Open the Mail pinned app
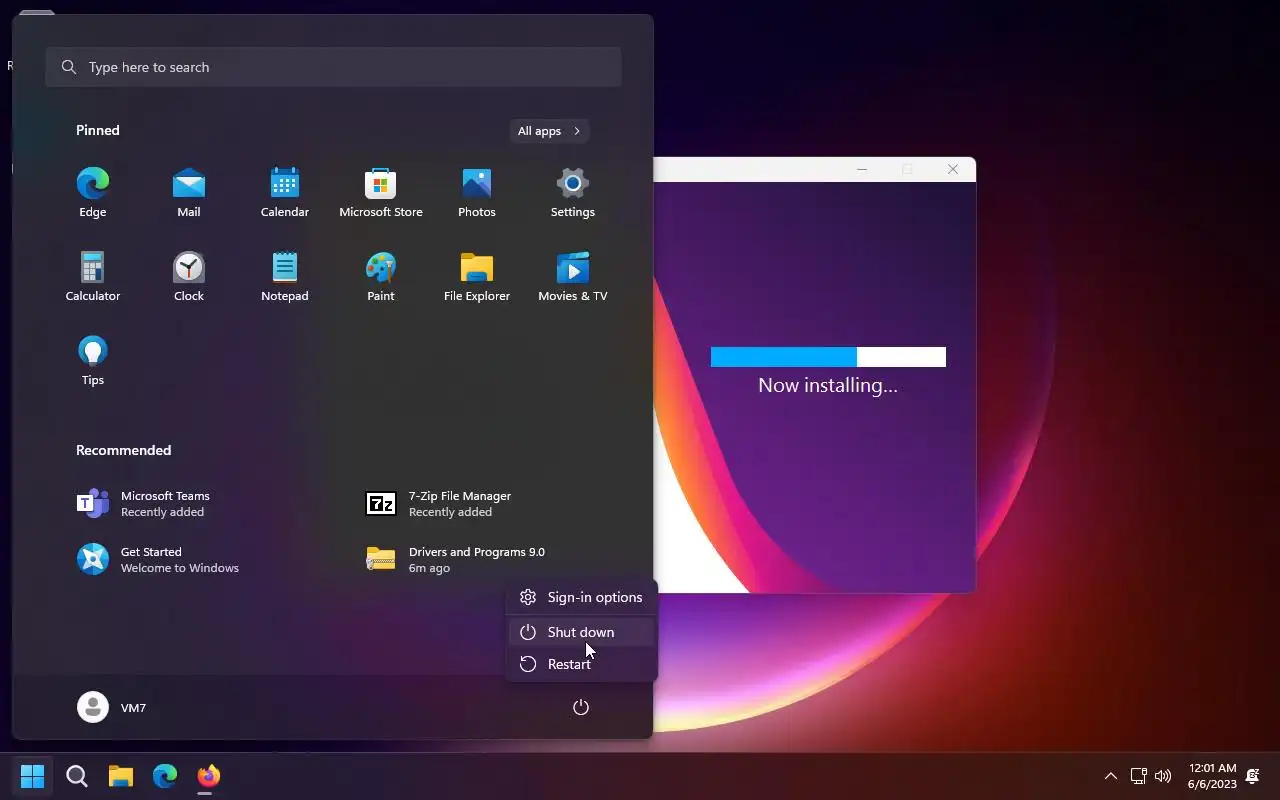 [189, 192]
